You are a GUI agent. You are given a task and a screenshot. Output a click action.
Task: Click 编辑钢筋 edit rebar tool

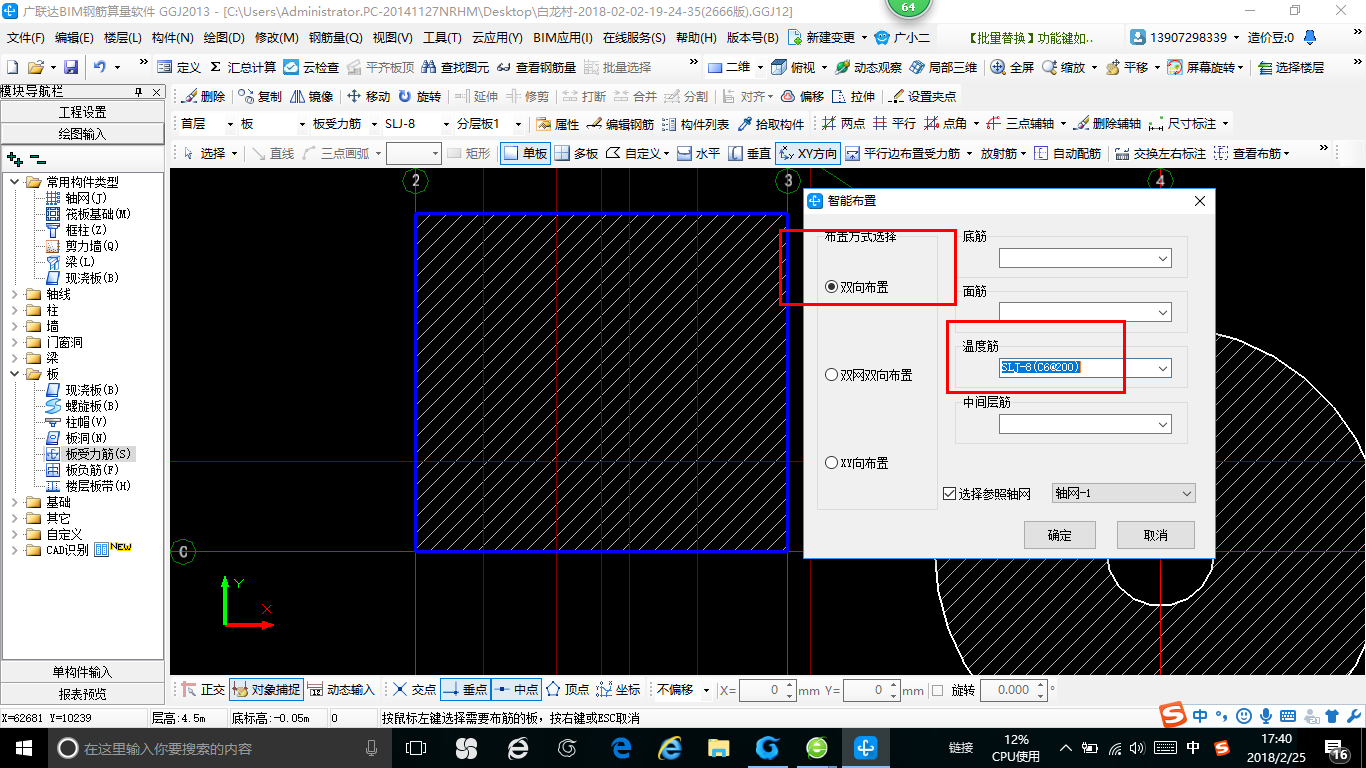[x=620, y=124]
